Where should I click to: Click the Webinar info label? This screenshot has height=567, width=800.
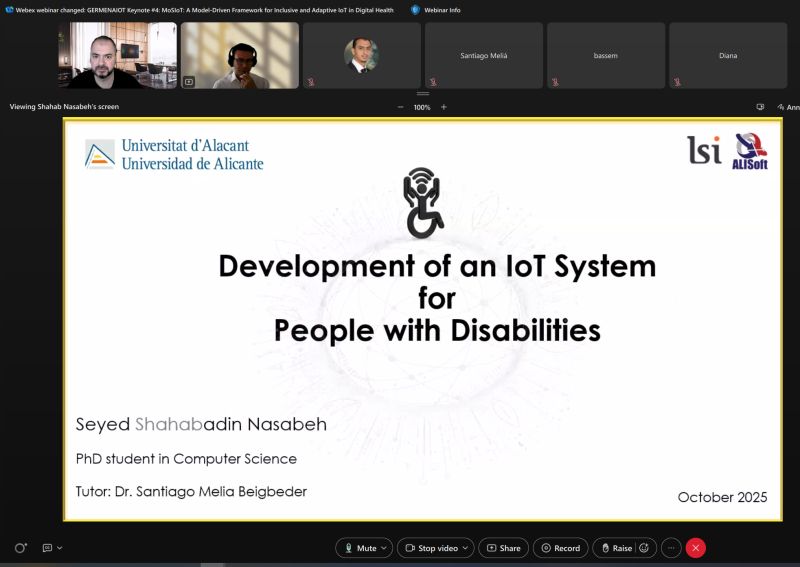tap(442, 10)
